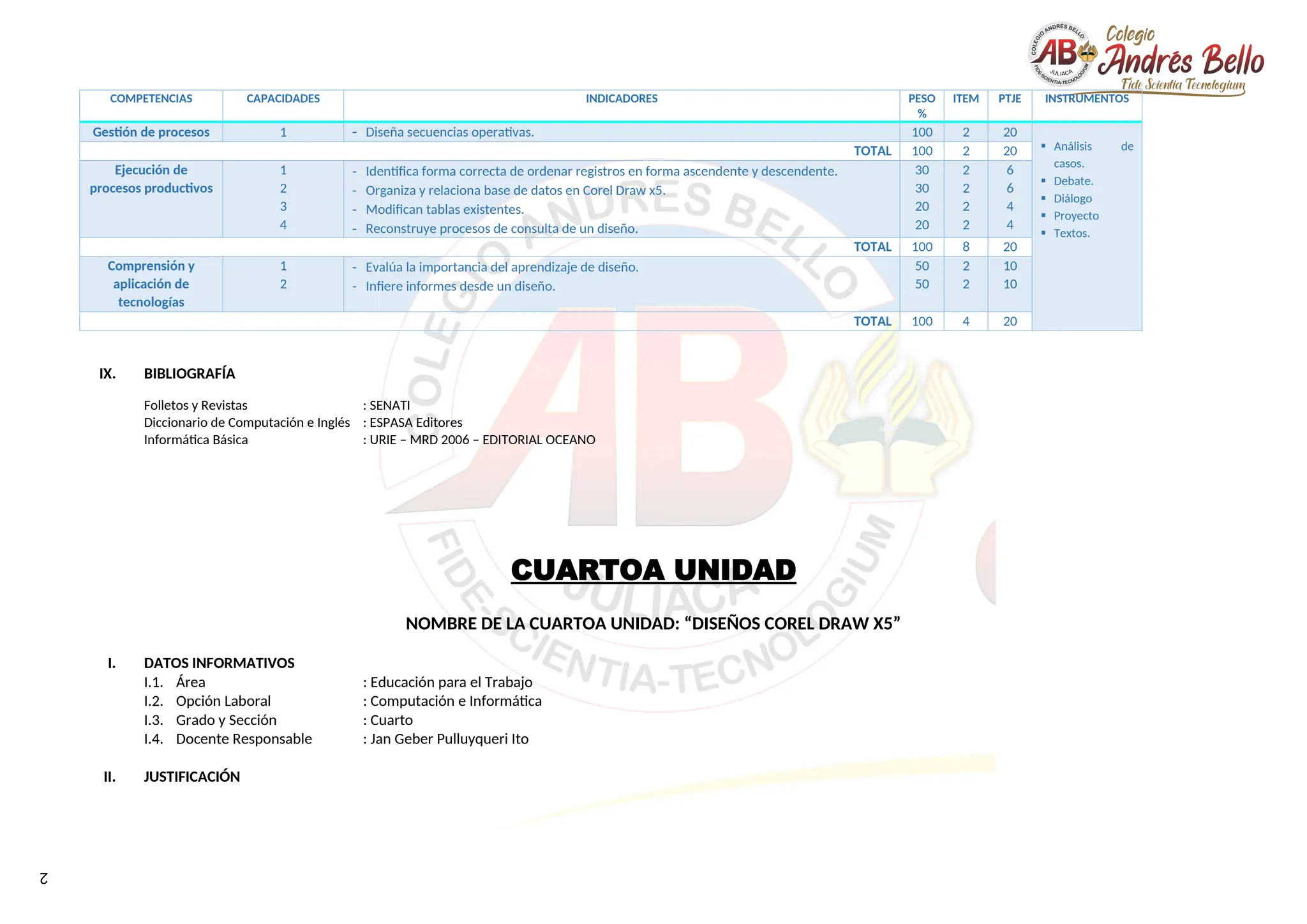Image resolution: width=1307 pixels, height=924 pixels.
Task: Click 'Diccionario de Computación e Inglés' entry
Action: point(247,422)
